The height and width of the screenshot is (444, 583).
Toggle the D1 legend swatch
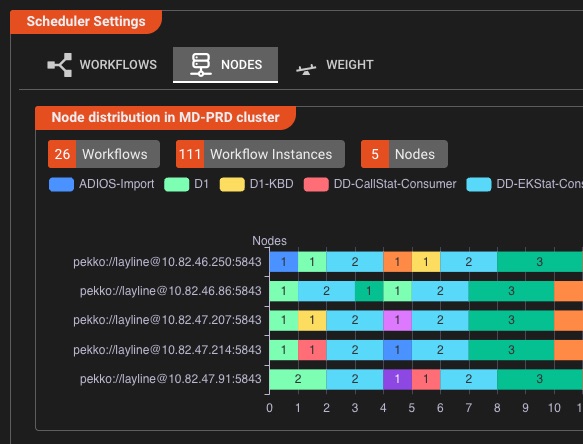coord(177,184)
